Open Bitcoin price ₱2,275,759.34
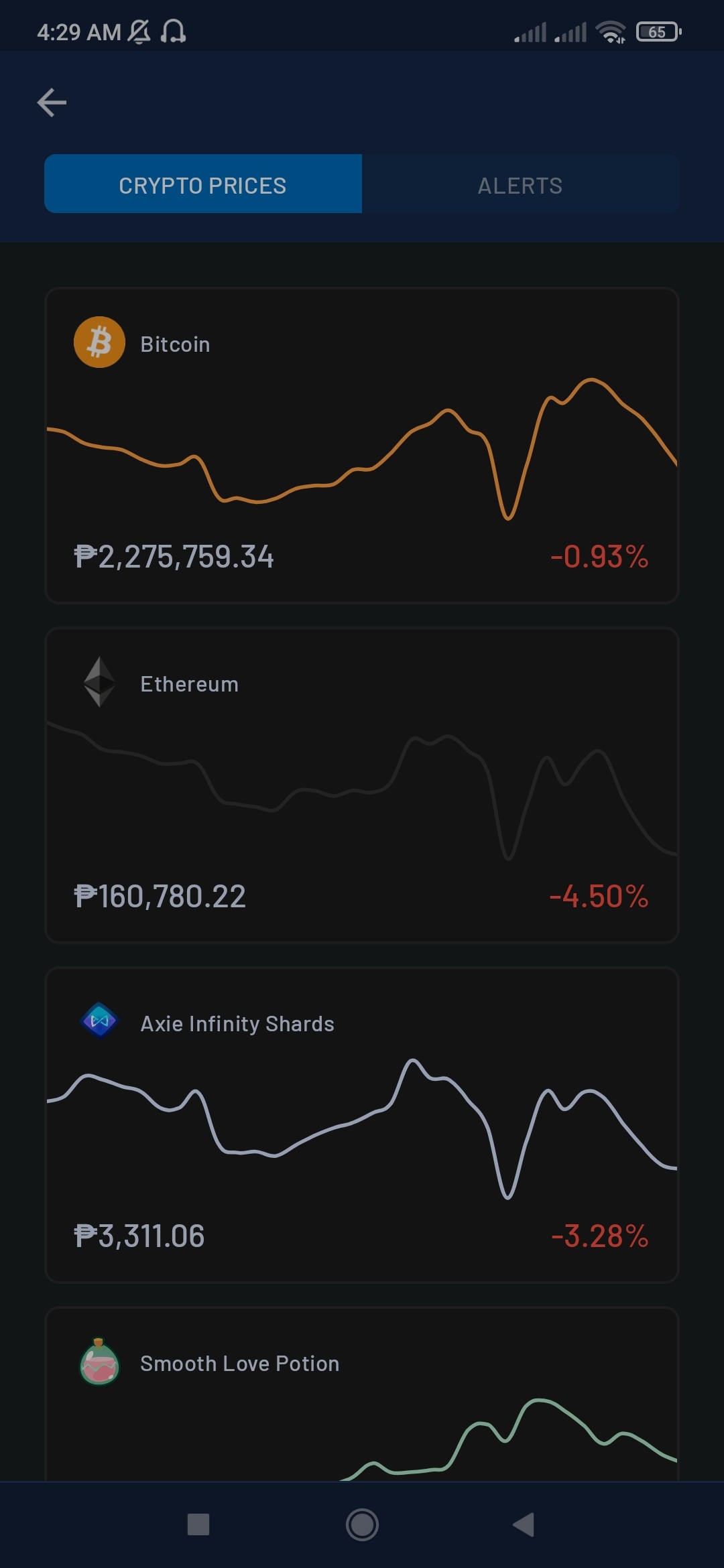 pyautogui.click(x=174, y=557)
